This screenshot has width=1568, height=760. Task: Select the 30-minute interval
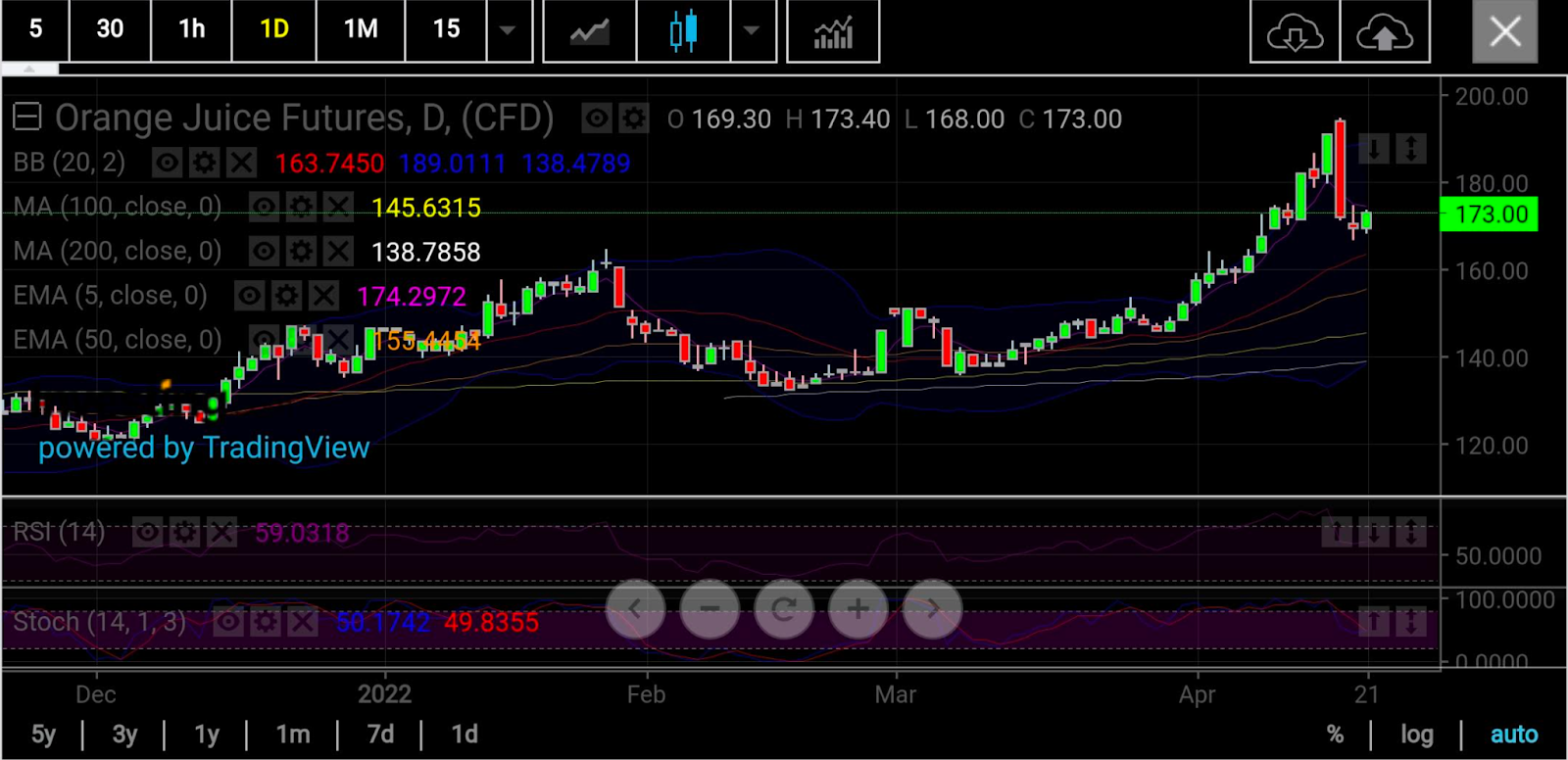[x=110, y=29]
